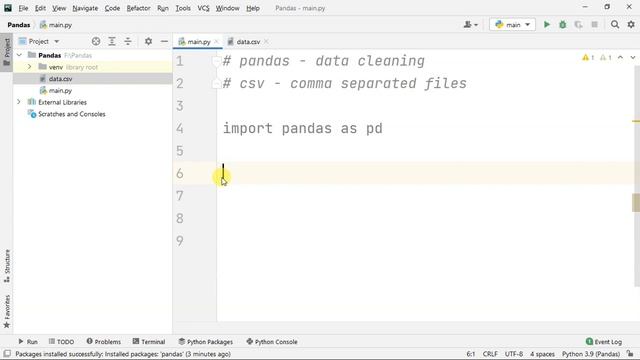This screenshot has height=360, width=640.
Task: Select Scratches and Consoles node
Action: (x=71, y=114)
